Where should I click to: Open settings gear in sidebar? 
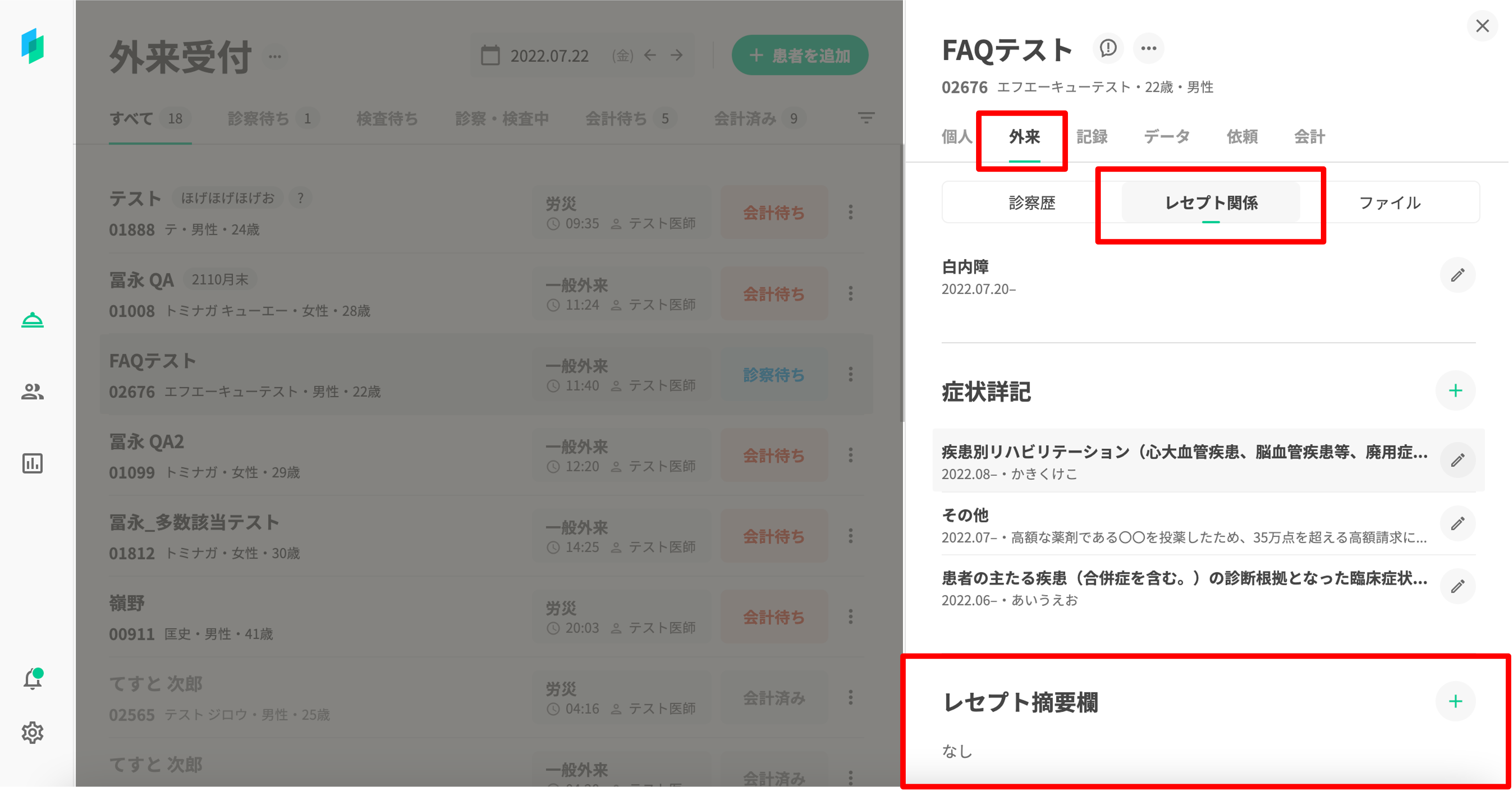[32, 733]
